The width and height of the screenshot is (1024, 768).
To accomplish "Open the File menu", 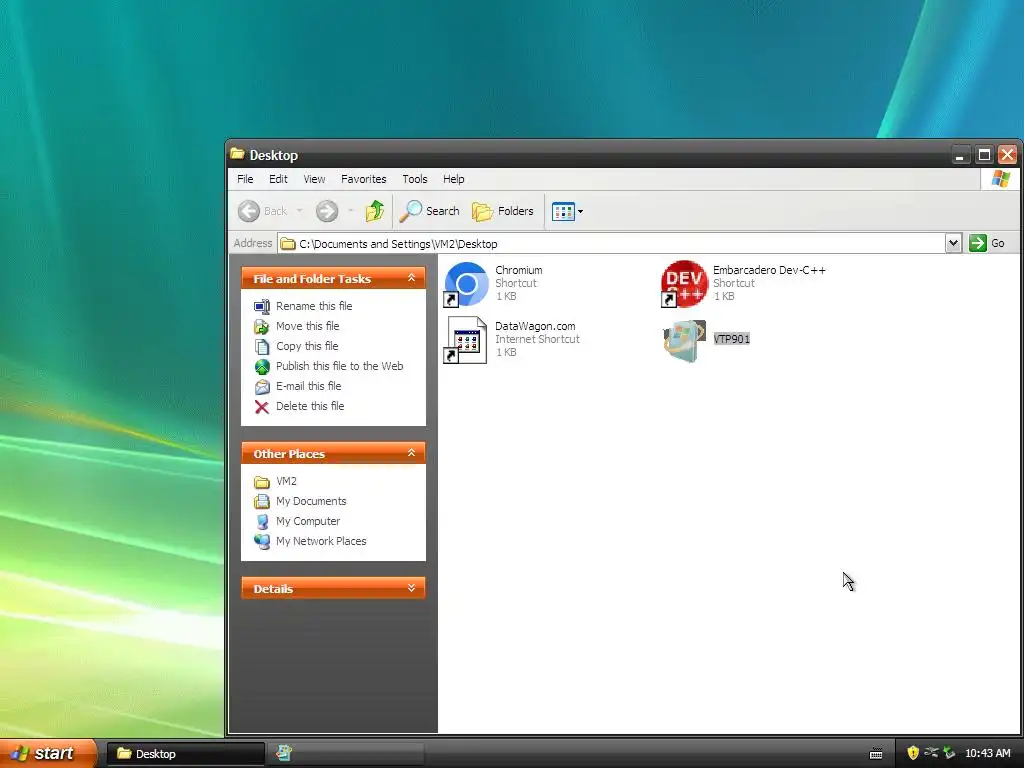I will 245,179.
